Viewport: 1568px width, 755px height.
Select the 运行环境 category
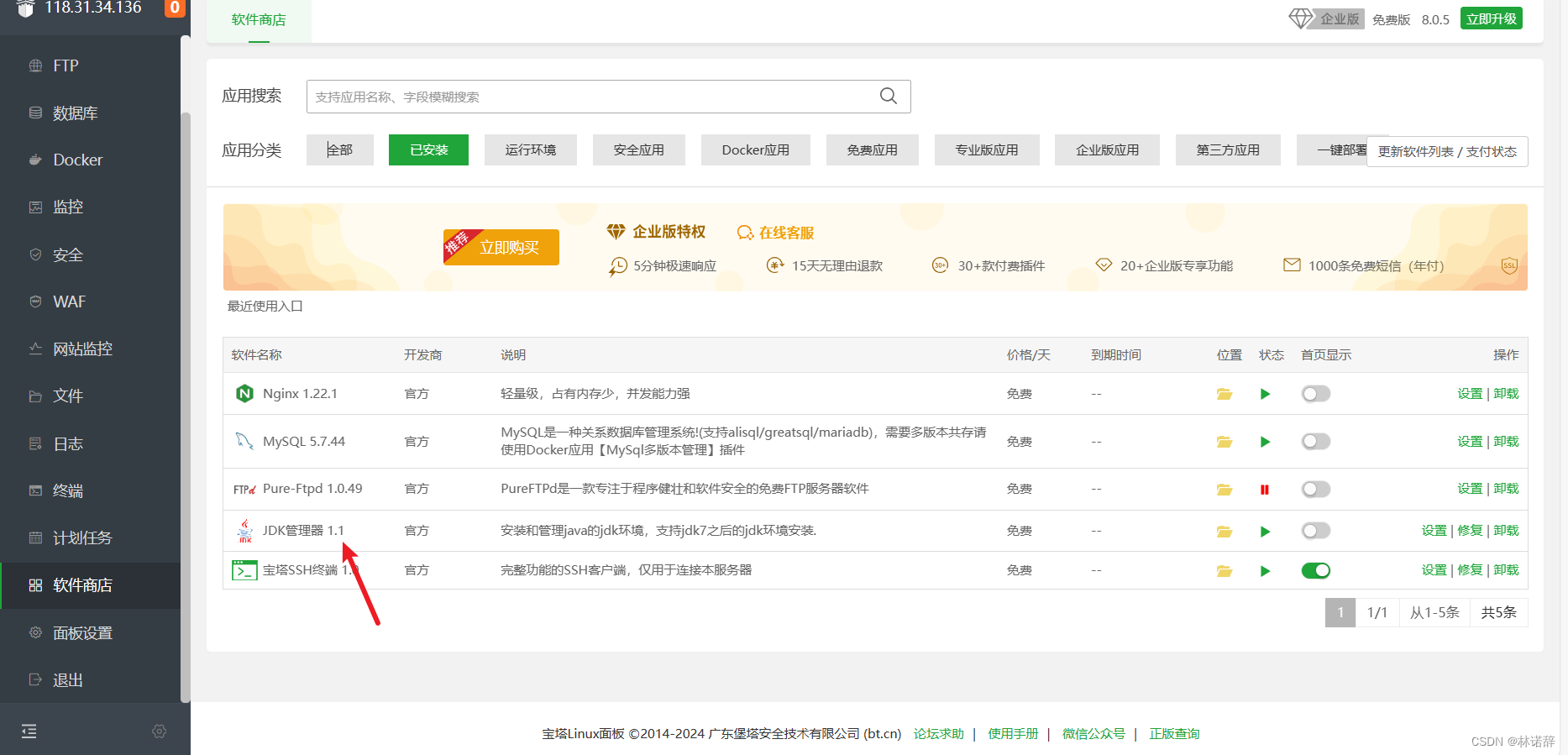[x=531, y=149]
